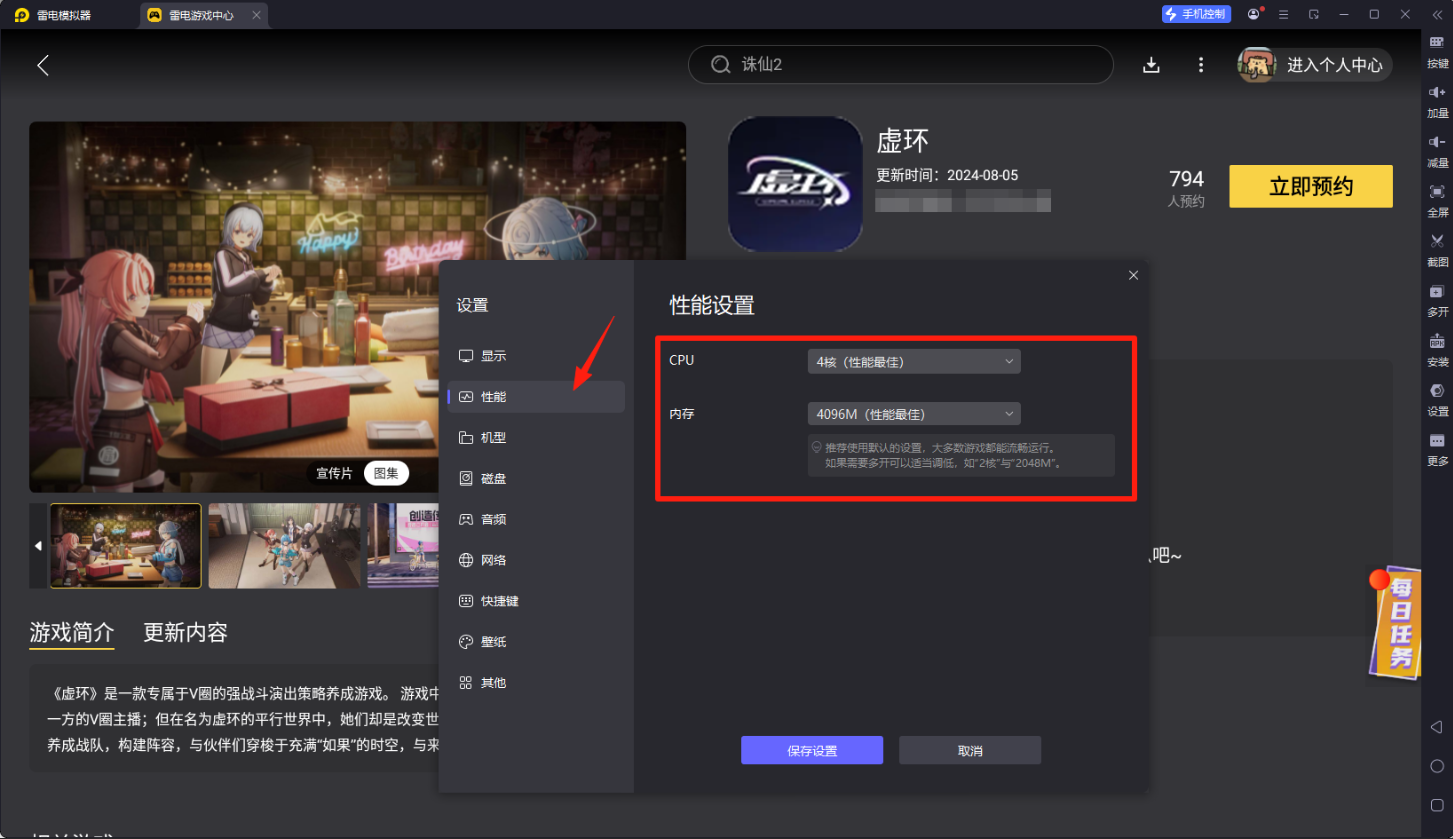Select 快捷键 in the settings sidebar
Viewport: 1453px width, 839px height.
click(x=536, y=601)
